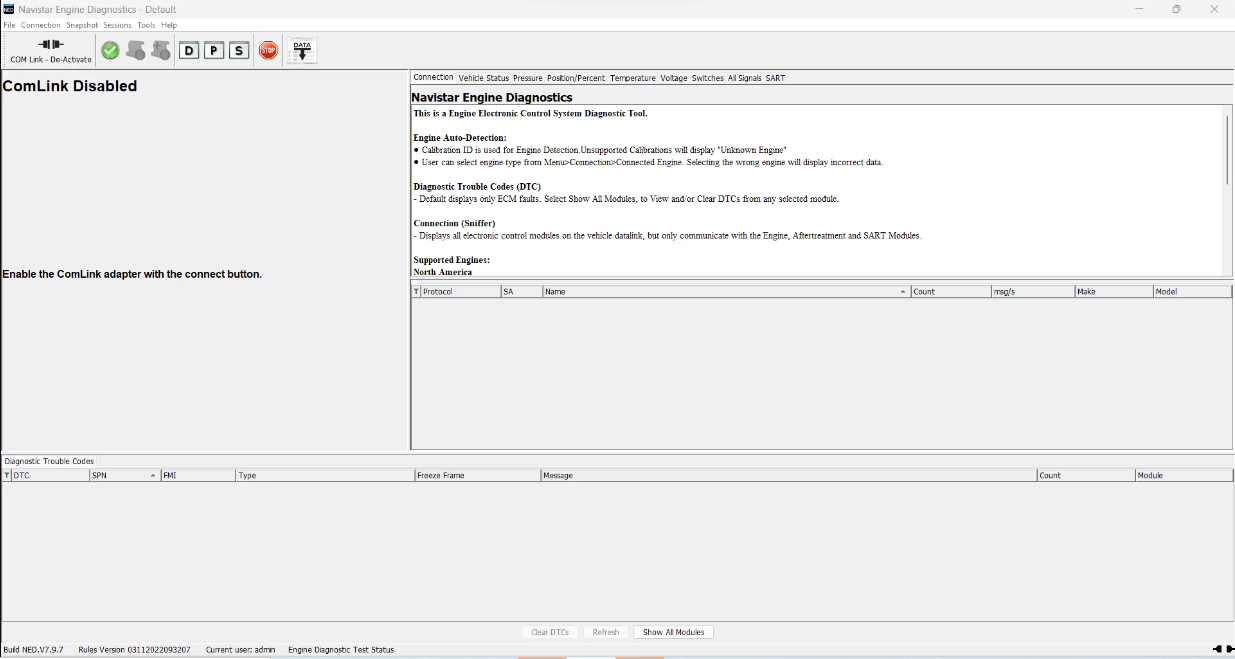Click the info panel's vertical scrollbar

tap(1227, 150)
